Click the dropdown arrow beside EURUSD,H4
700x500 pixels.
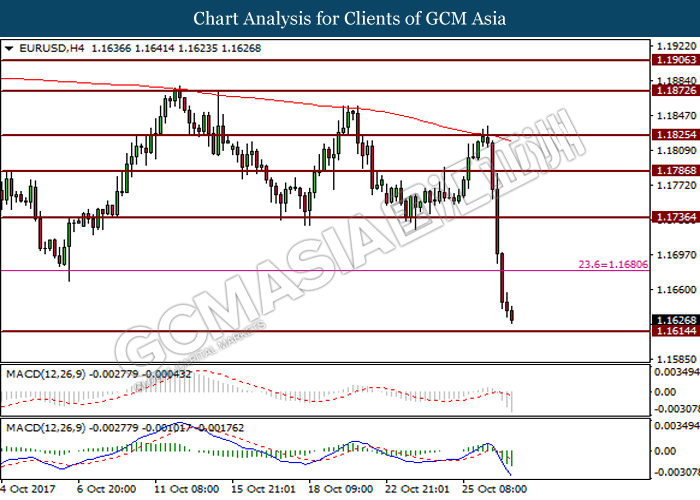pos(9,48)
